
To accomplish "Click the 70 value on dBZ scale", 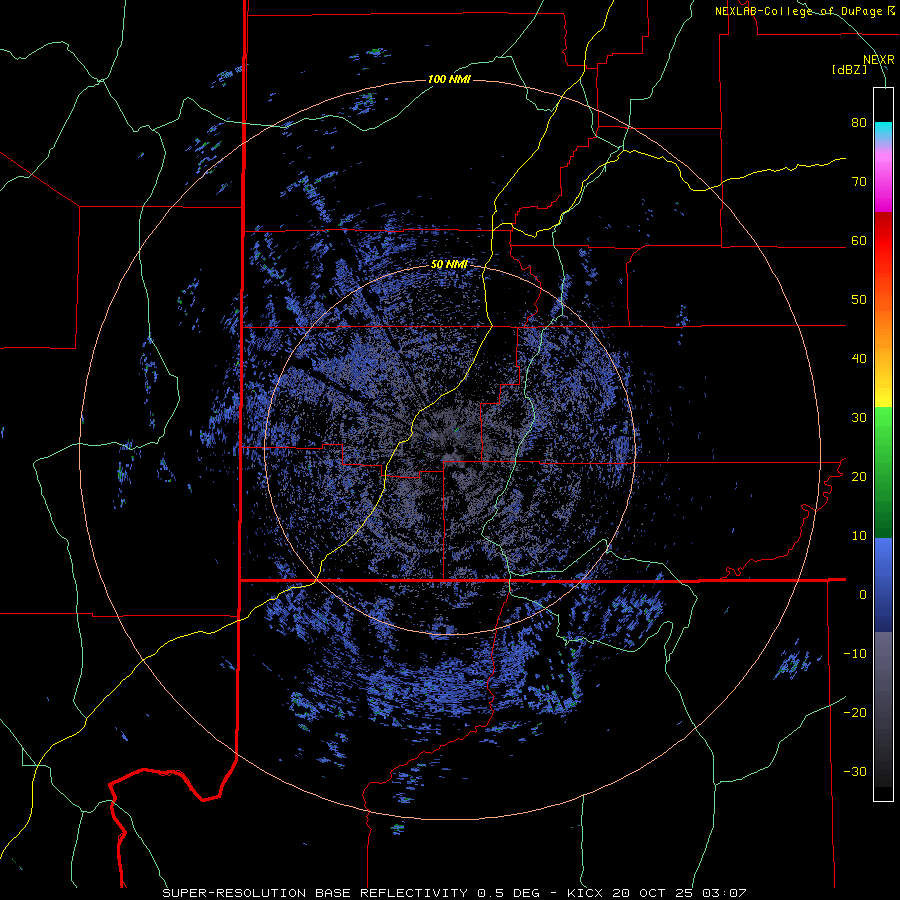I will pyautogui.click(x=859, y=182).
